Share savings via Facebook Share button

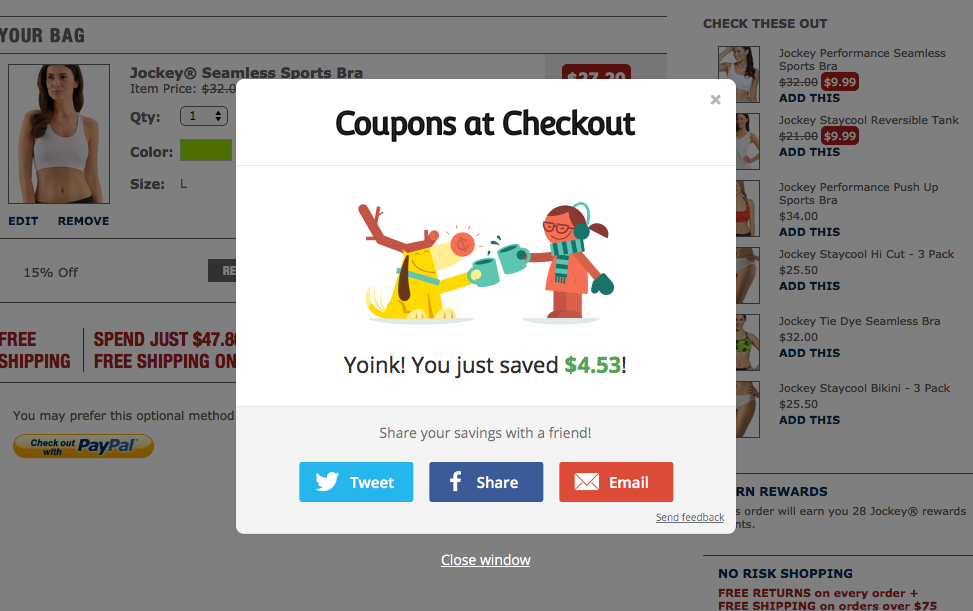pyautogui.click(x=486, y=482)
